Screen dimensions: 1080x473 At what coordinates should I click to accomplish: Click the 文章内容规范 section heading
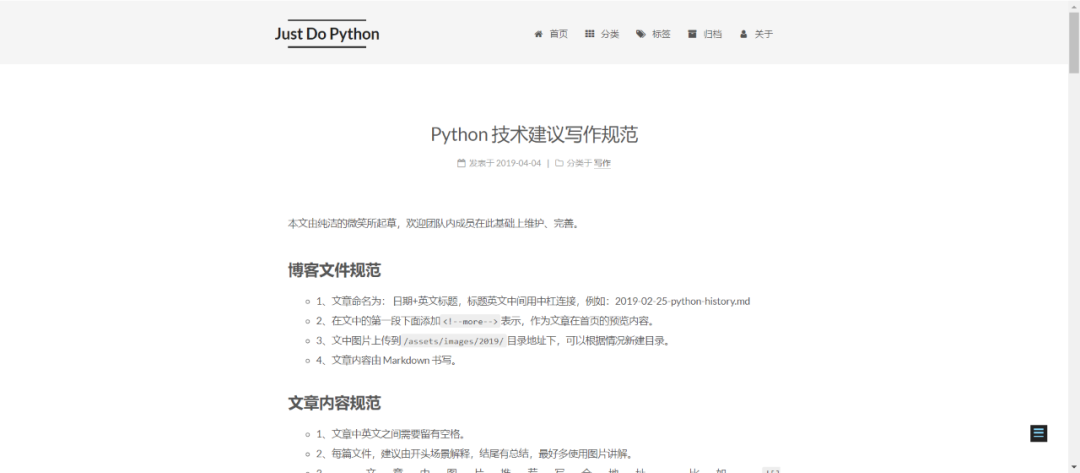334,403
